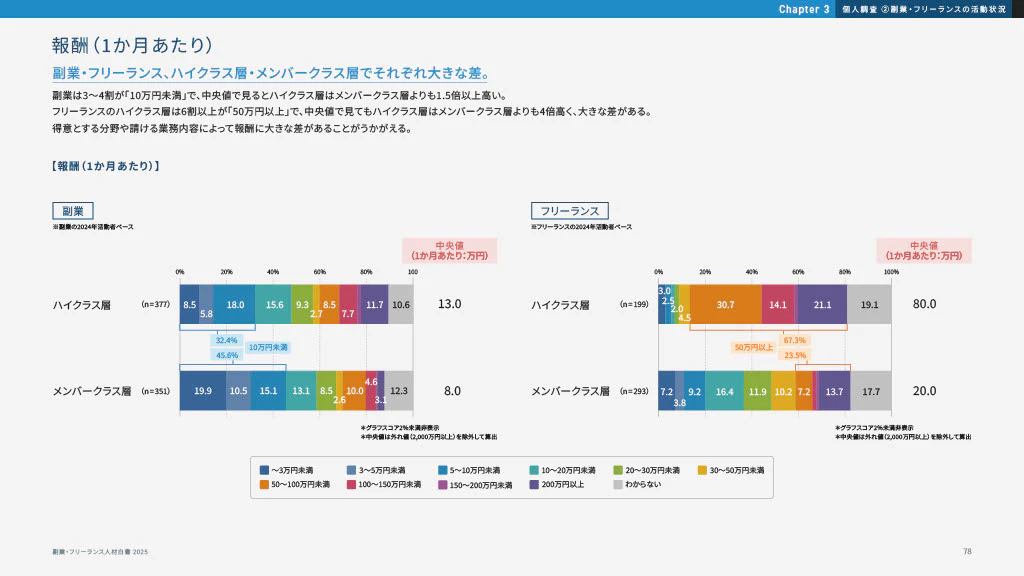
Task: Click the page title 報酬(1か月あたり)
Action: pyautogui.click(x=133, y=45)
